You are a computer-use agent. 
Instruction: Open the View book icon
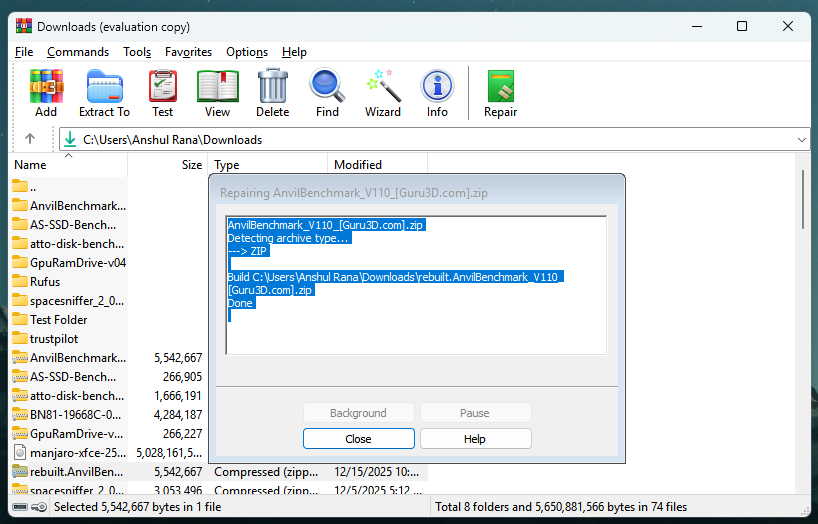(218, 86)
